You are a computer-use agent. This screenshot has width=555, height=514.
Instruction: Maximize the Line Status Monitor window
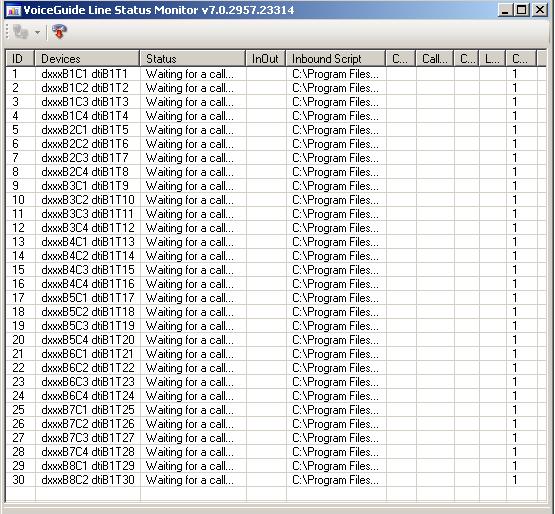tap(522, 10)
